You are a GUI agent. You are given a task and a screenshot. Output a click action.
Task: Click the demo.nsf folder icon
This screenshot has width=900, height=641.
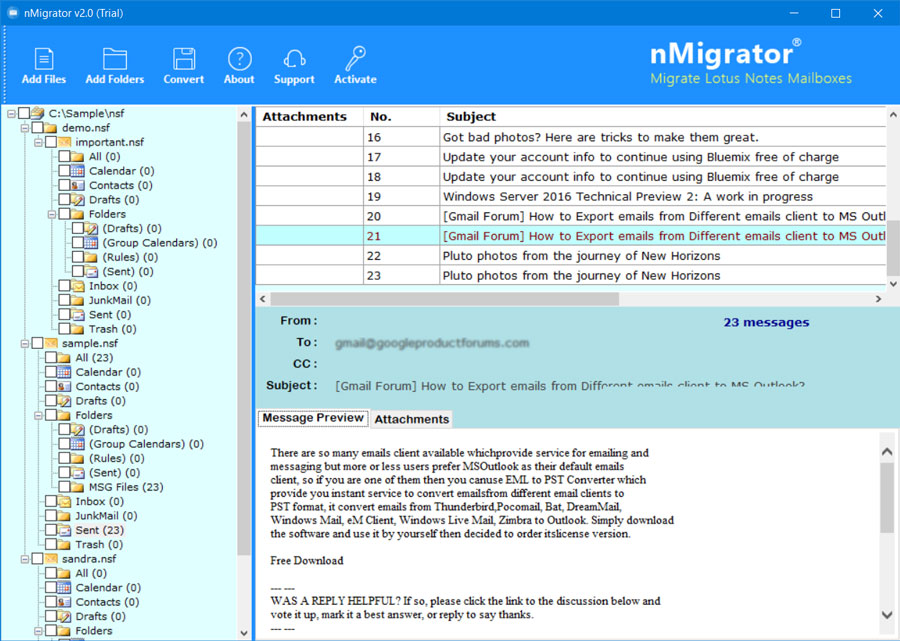click(x=51, y=127)
